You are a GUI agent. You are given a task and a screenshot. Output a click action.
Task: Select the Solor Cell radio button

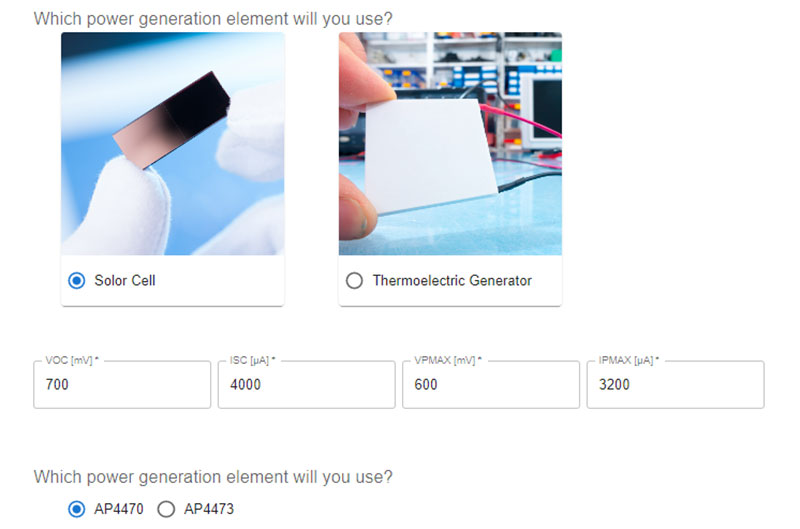point(77,281)
